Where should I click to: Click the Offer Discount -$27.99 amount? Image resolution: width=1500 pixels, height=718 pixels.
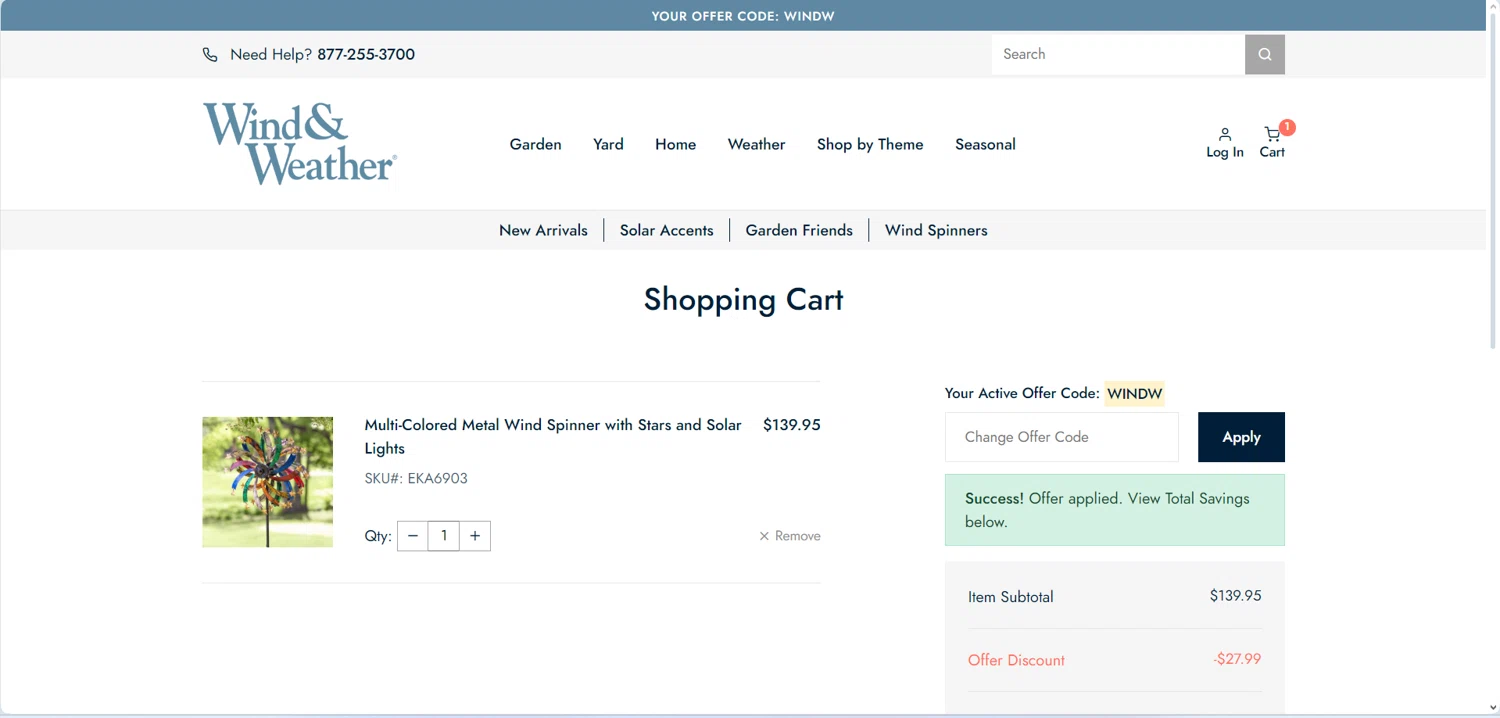(1237, 659)
